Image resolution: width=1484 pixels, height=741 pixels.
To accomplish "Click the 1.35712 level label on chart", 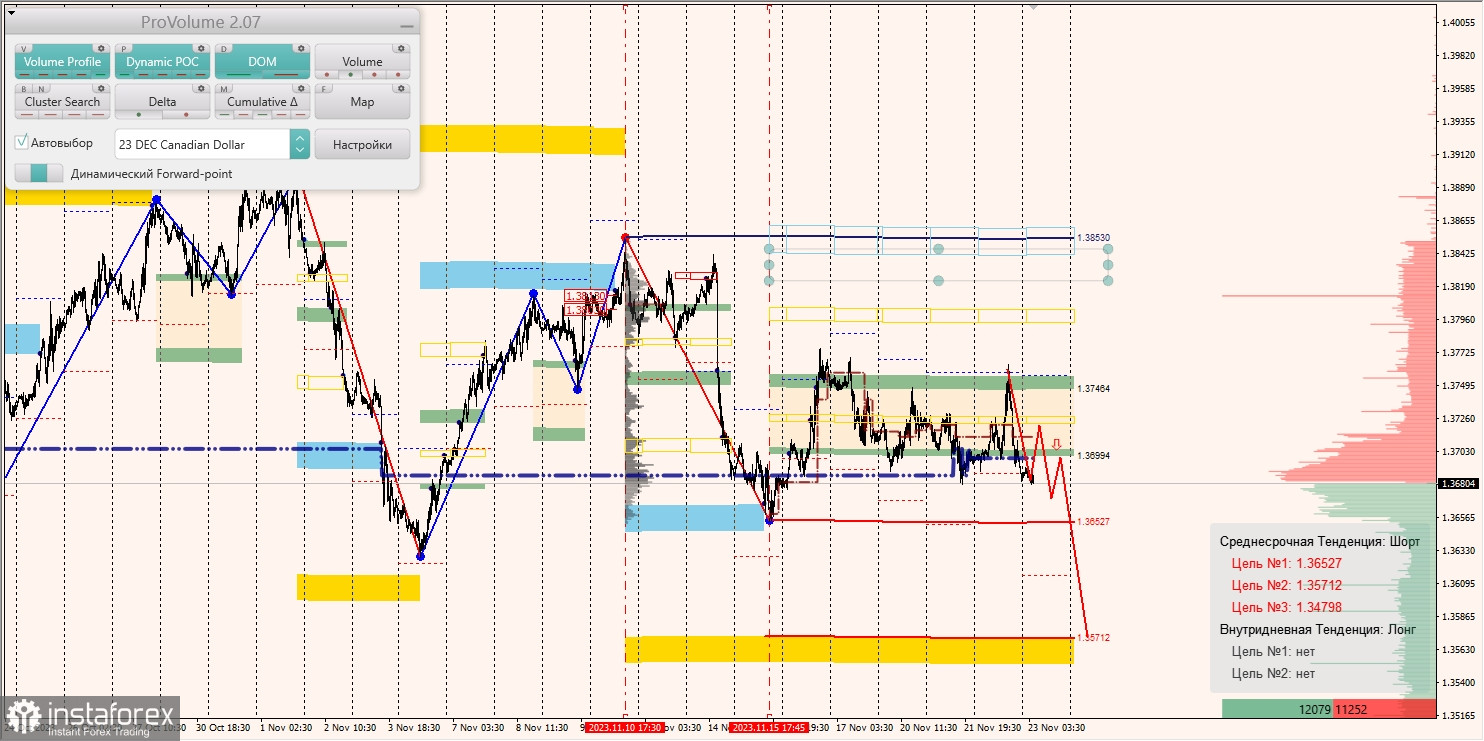I will [1093, 637].
